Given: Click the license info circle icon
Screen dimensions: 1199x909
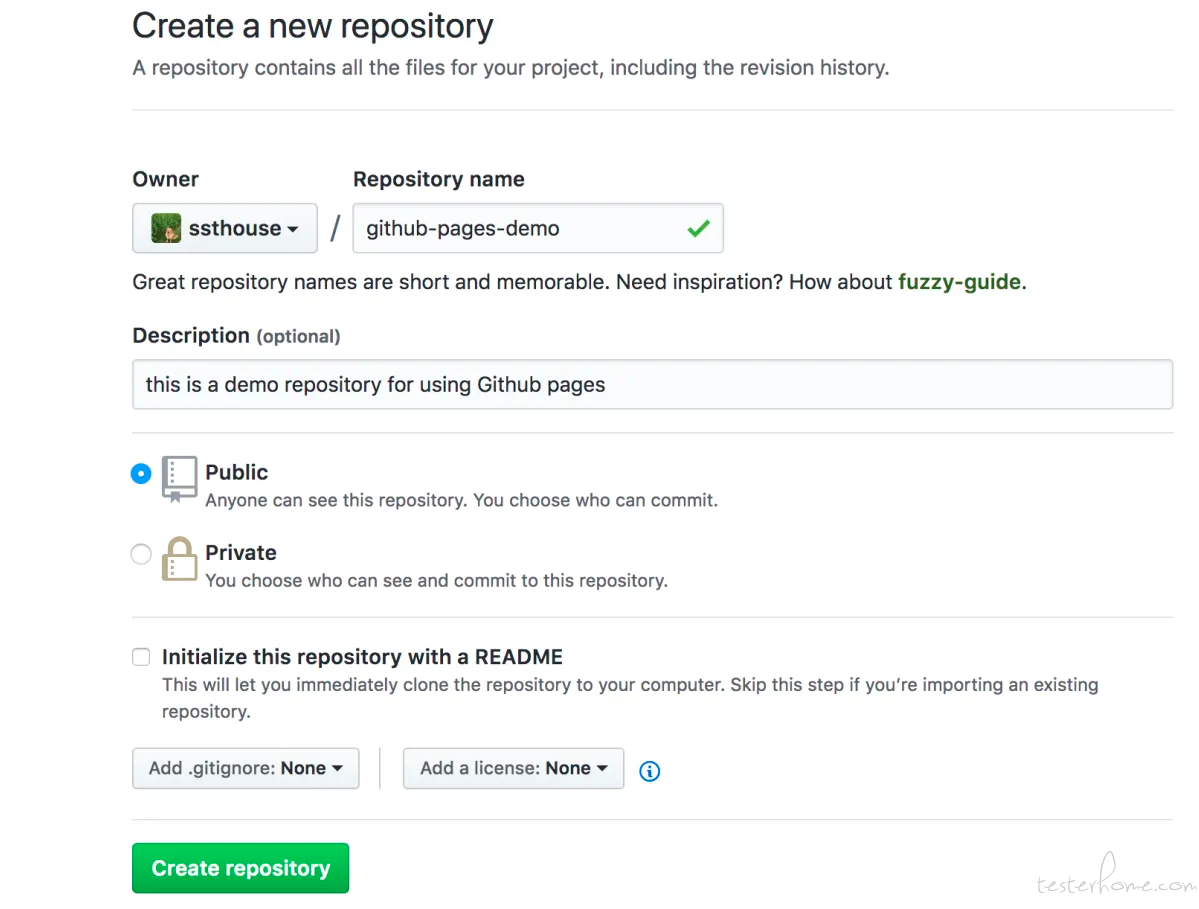Looking at the screenshot, I should tap(649, 771).
